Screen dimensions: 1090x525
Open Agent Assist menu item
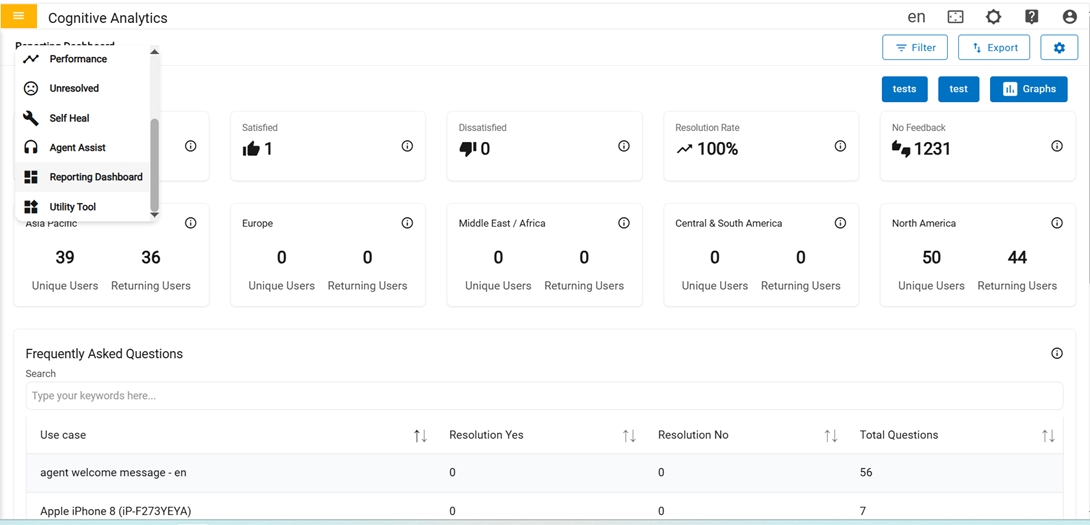tap(77, 148)
